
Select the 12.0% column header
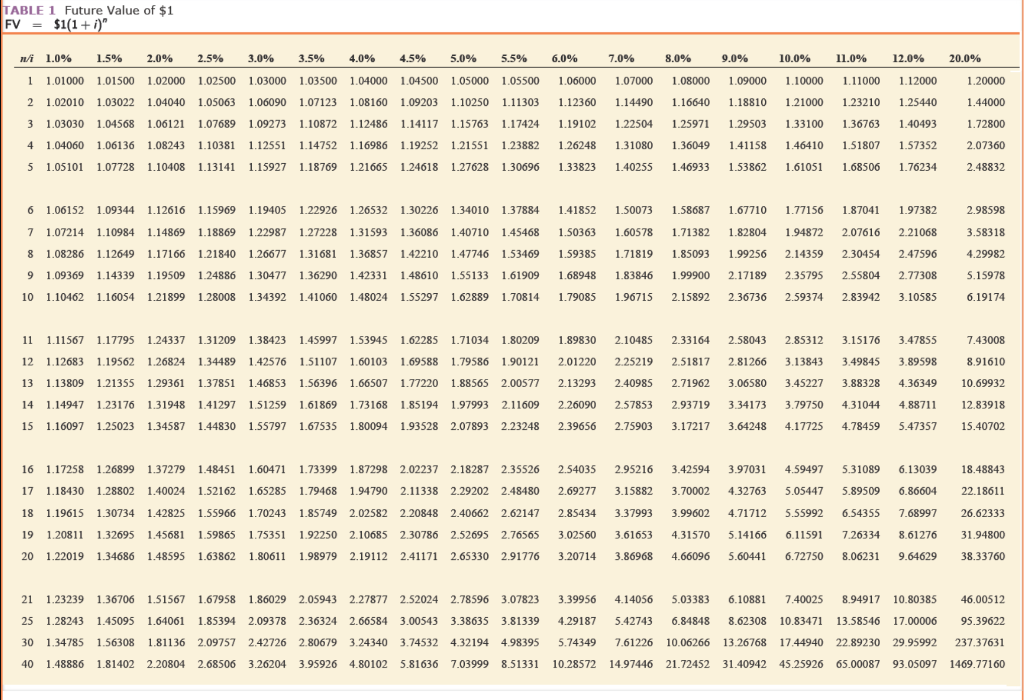[910, 58]
